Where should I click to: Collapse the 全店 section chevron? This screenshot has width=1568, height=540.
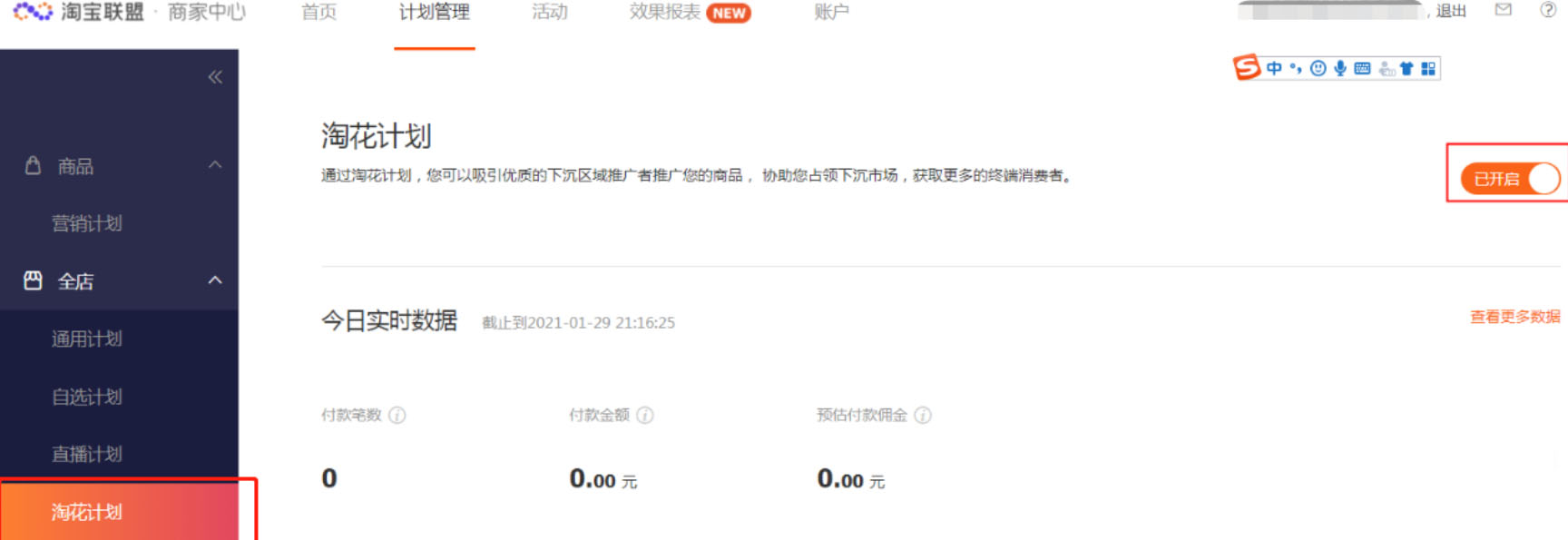coord(215,280)
